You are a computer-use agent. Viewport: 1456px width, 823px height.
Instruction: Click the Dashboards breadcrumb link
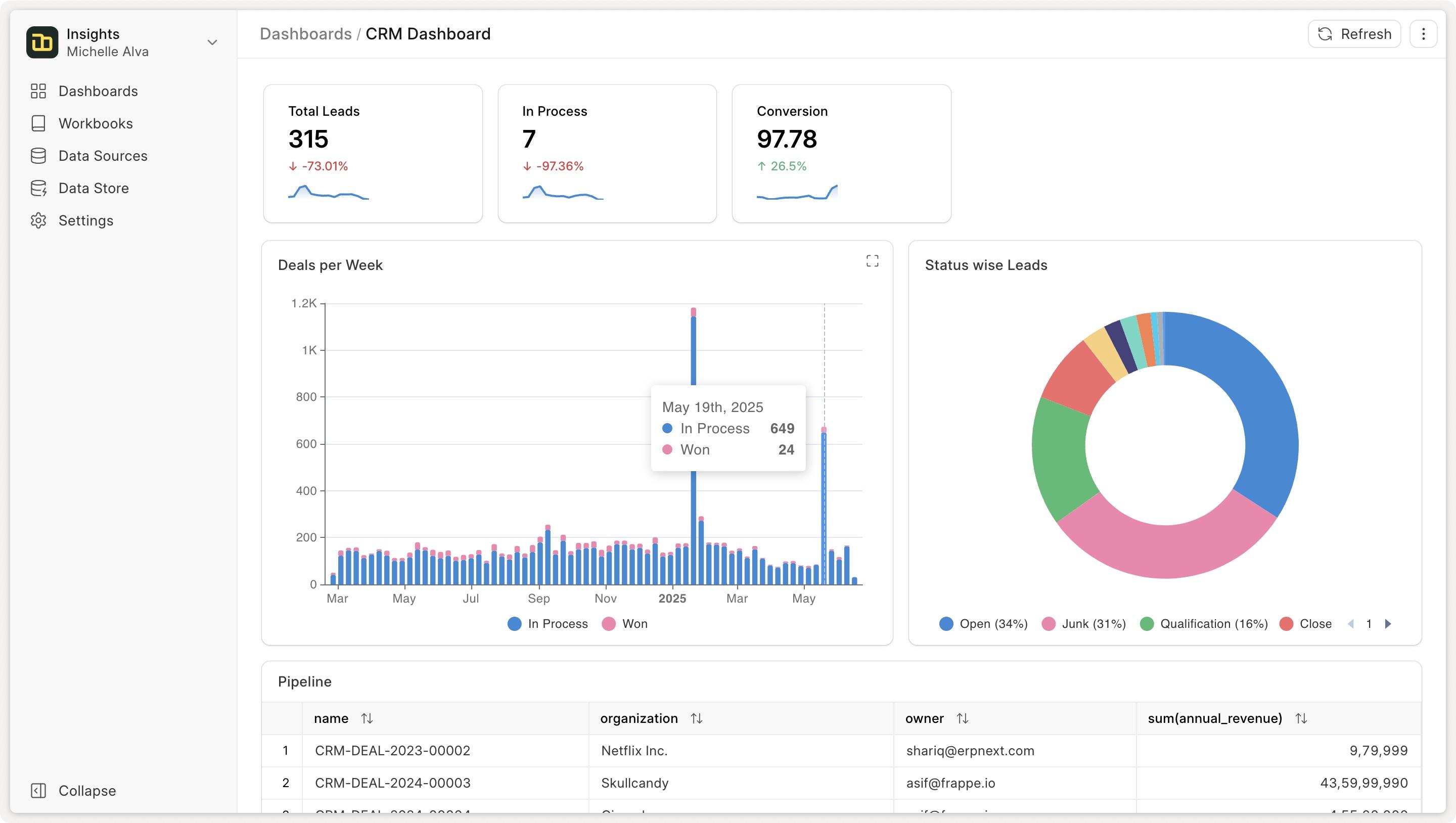(305, 34)
